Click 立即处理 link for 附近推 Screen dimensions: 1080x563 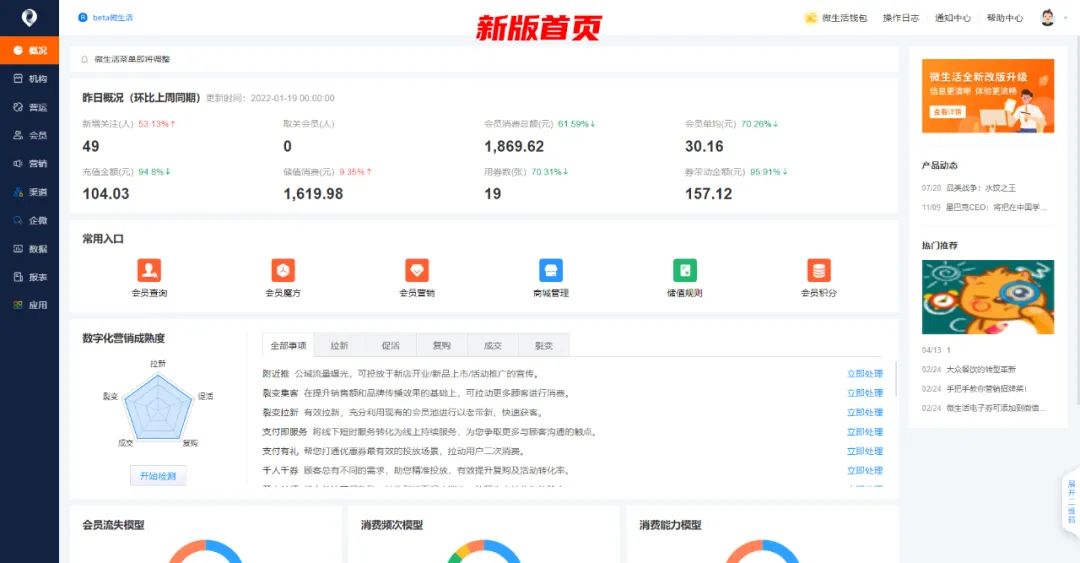point(864,373)
